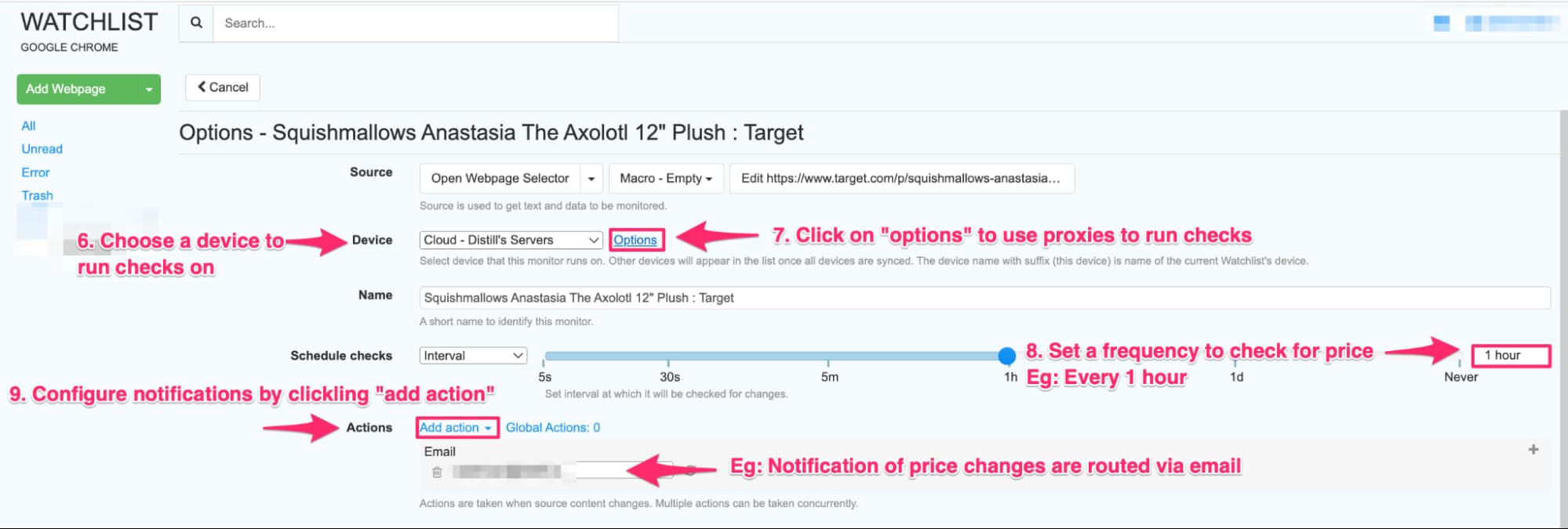The image size is (1568, 529).
Task: Edit the Target webpage URL
Action: point(900,178)
